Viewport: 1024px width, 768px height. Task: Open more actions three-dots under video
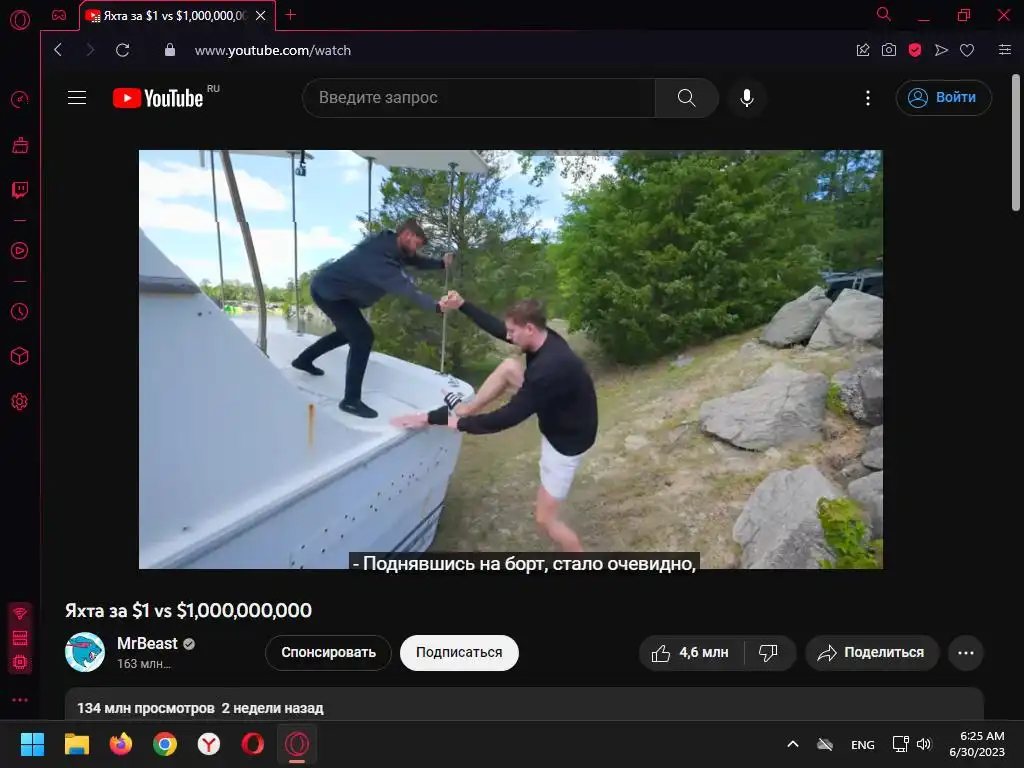point(966,652)
